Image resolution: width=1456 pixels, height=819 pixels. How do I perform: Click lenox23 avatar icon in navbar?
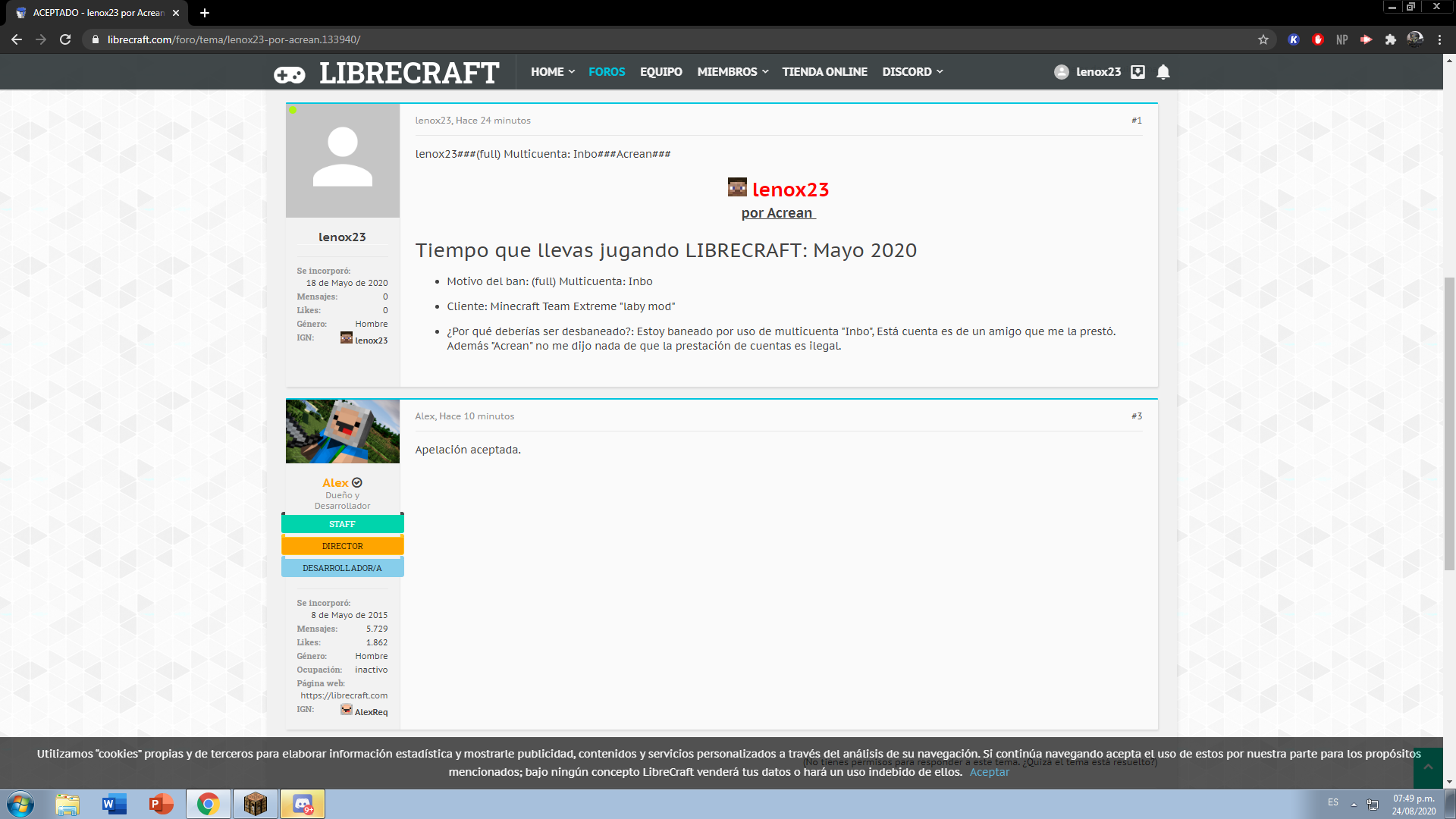pyautogui.click(x=1062, y=72)
